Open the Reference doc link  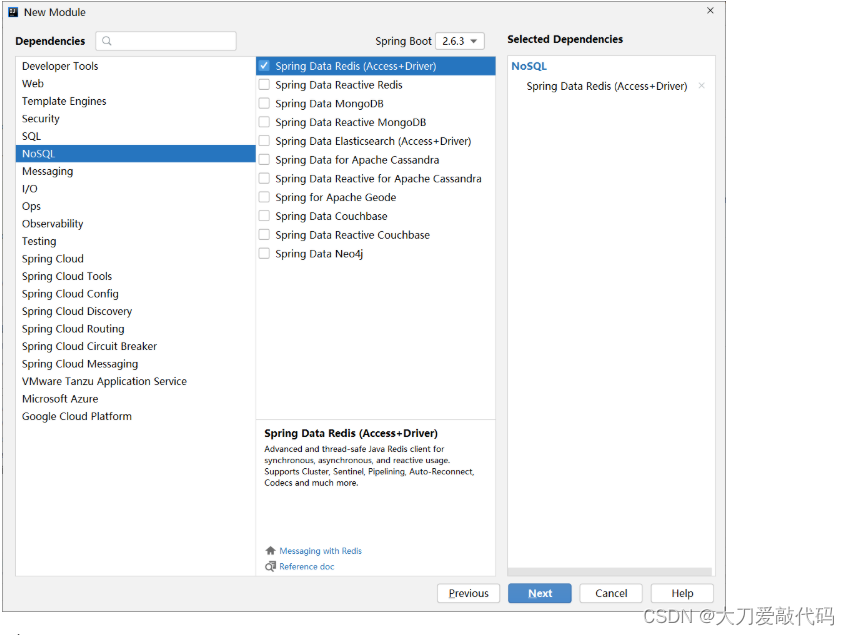tap(307, 566)
